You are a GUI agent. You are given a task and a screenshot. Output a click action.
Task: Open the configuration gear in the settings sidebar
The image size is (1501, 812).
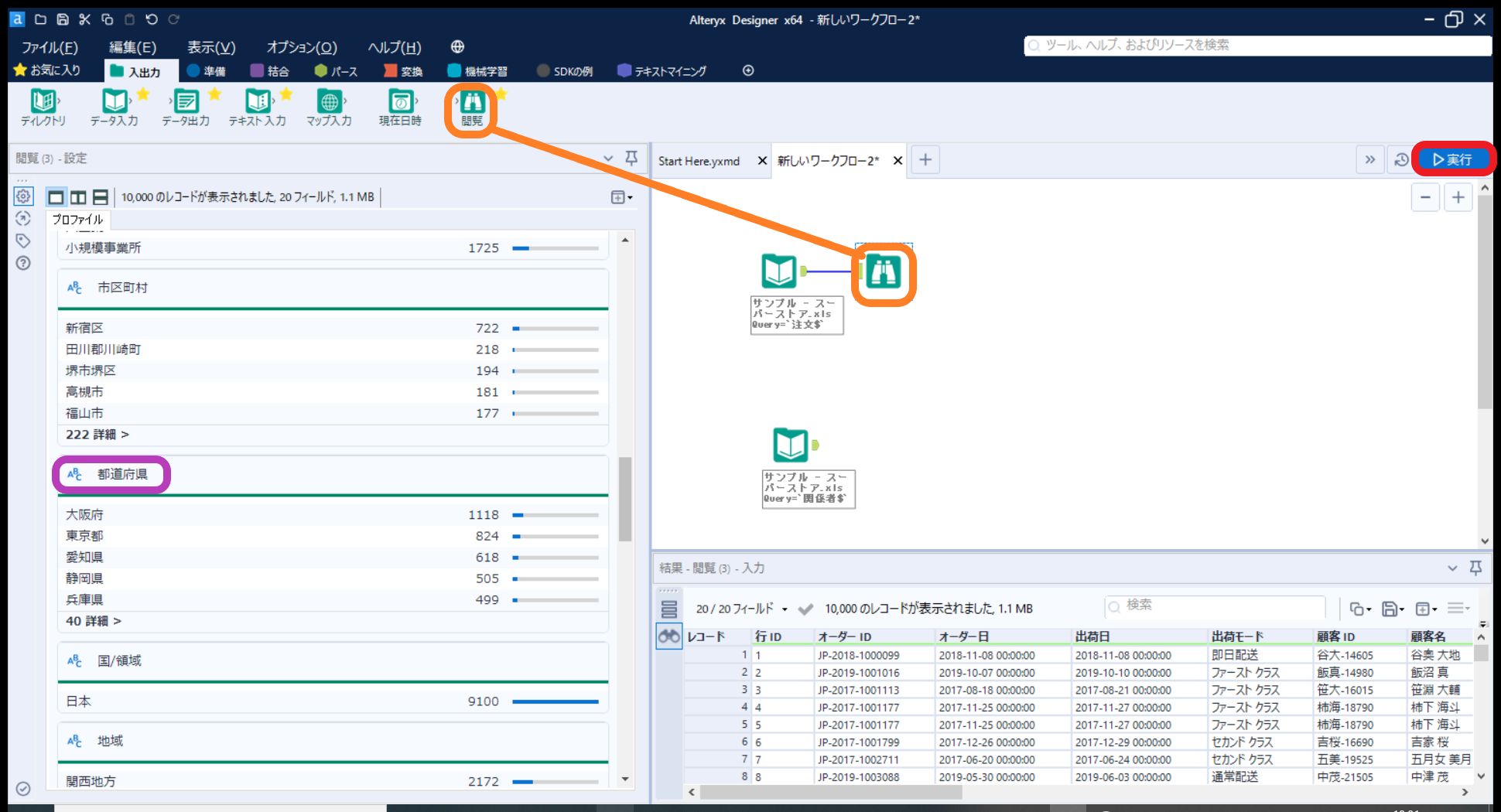[23, 196]
